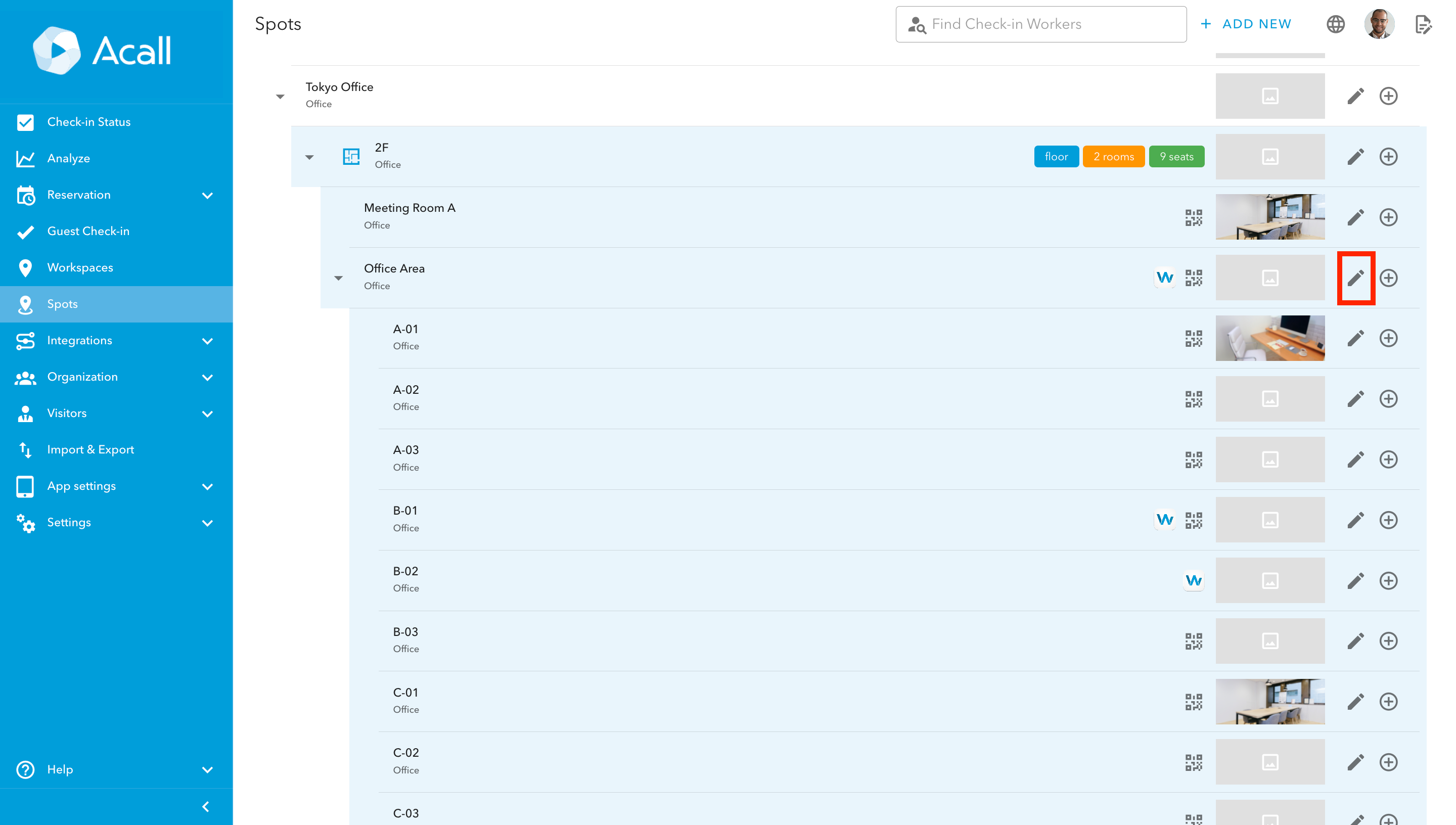1456x825 pixels.
Task: Show QR code for seat A-01
Action: pos(1193,338)
